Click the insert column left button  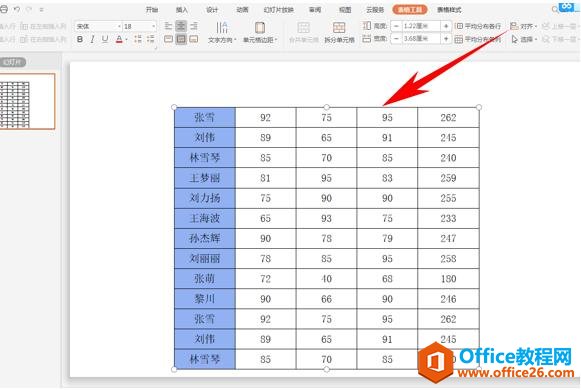point(43,26)
